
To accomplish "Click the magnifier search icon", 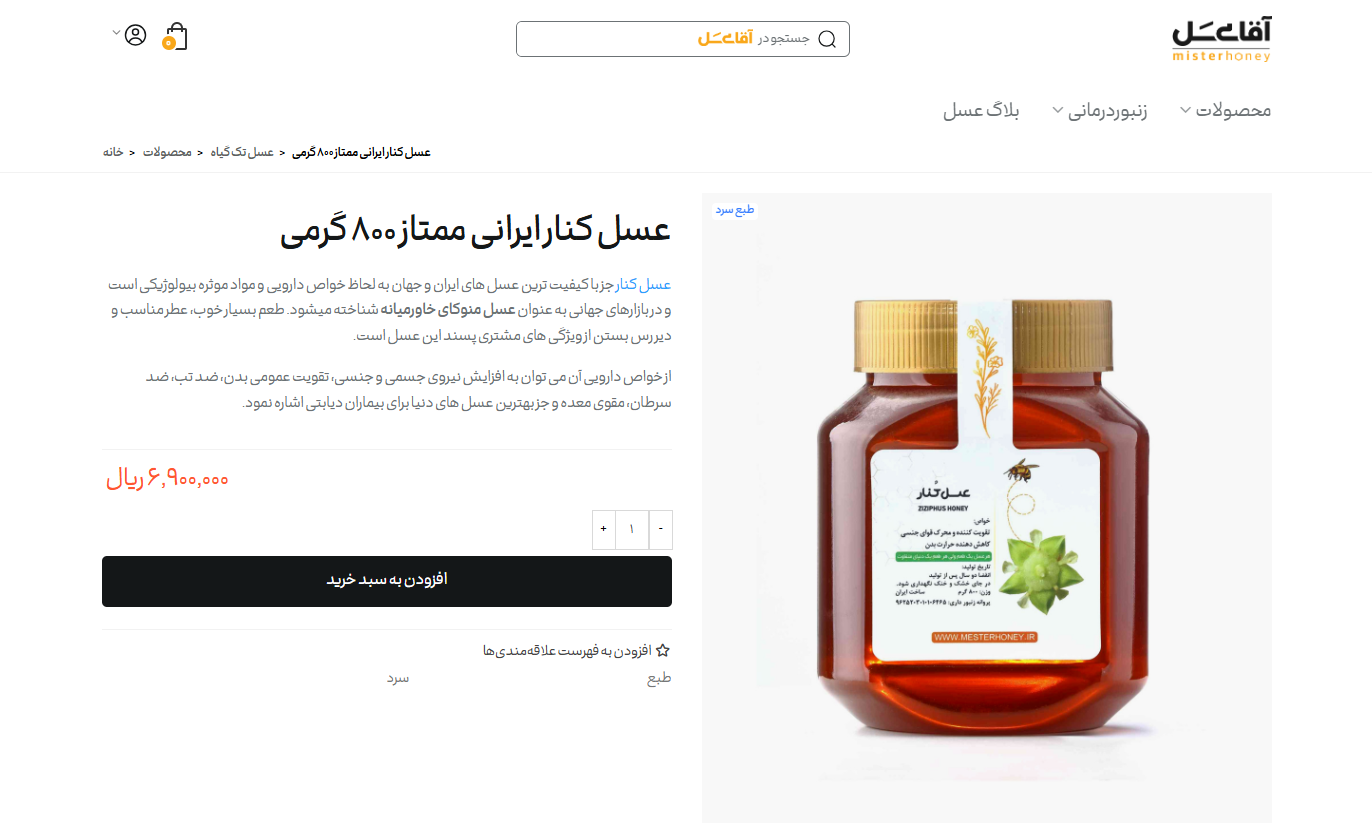I will (x=827, y=39).
